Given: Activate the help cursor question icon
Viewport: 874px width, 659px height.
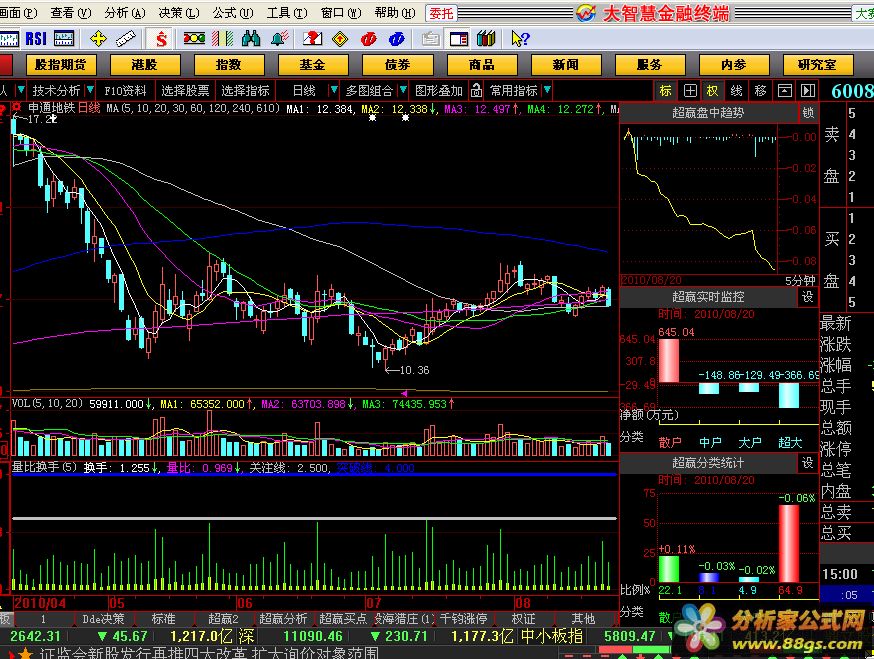Looking at the screenshot, I should [x=520, y=38].
